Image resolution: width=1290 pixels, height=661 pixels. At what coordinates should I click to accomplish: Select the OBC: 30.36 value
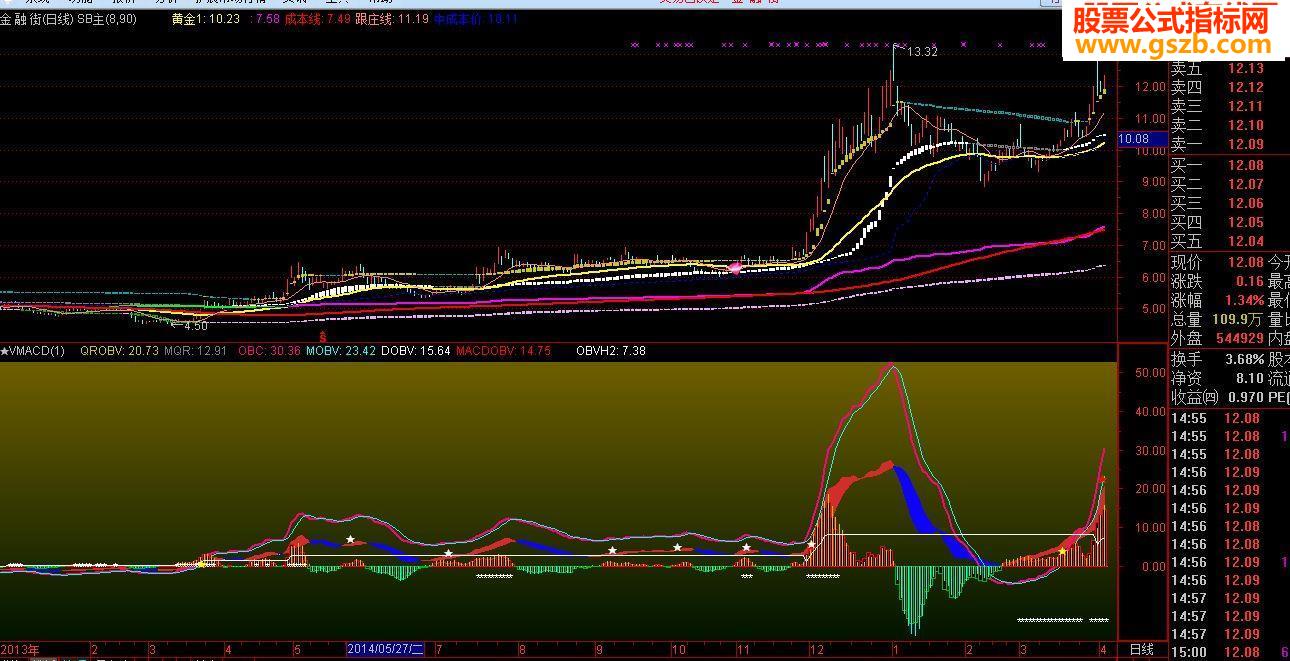coord(270,351)
